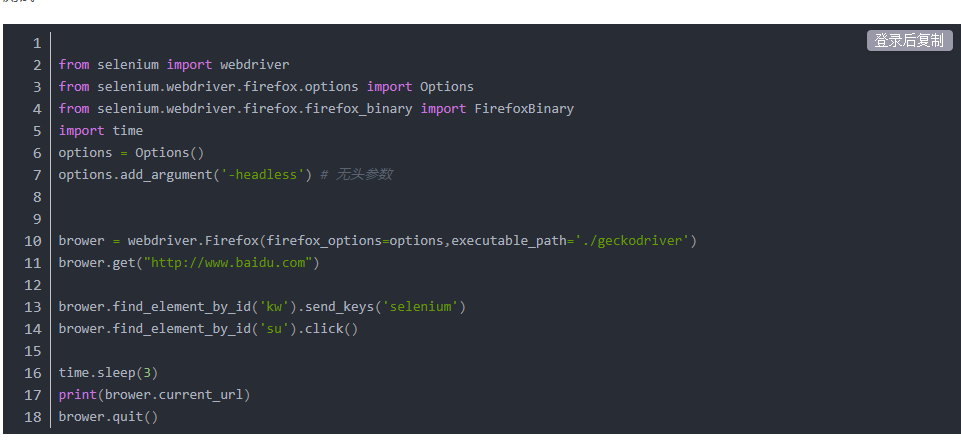961x447 pixels.
Task: Click the "http://www.baidu.com" URL string
Action: (230, 263)
